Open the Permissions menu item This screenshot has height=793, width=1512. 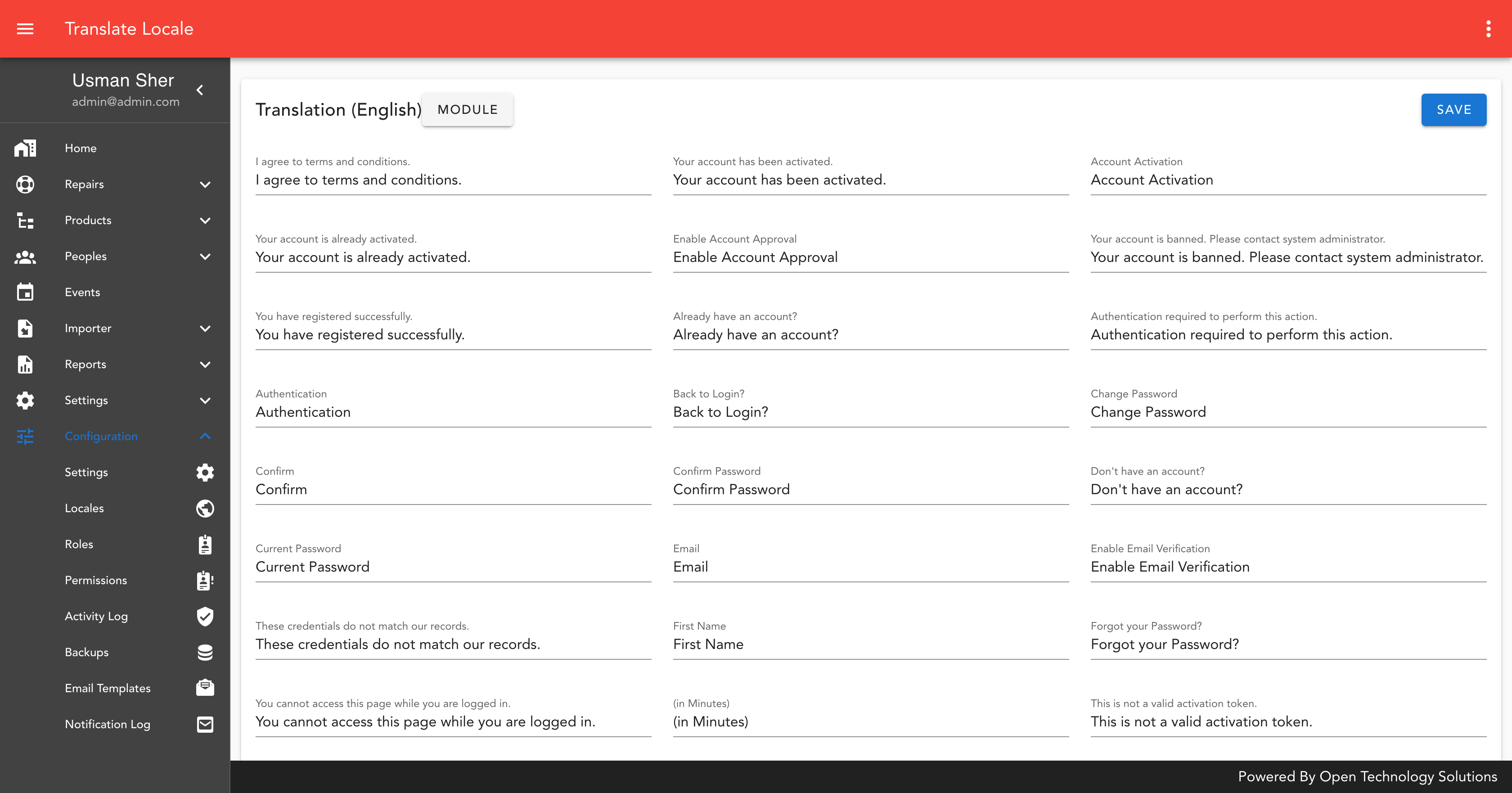pyautogui.click(x=96, y=580)
